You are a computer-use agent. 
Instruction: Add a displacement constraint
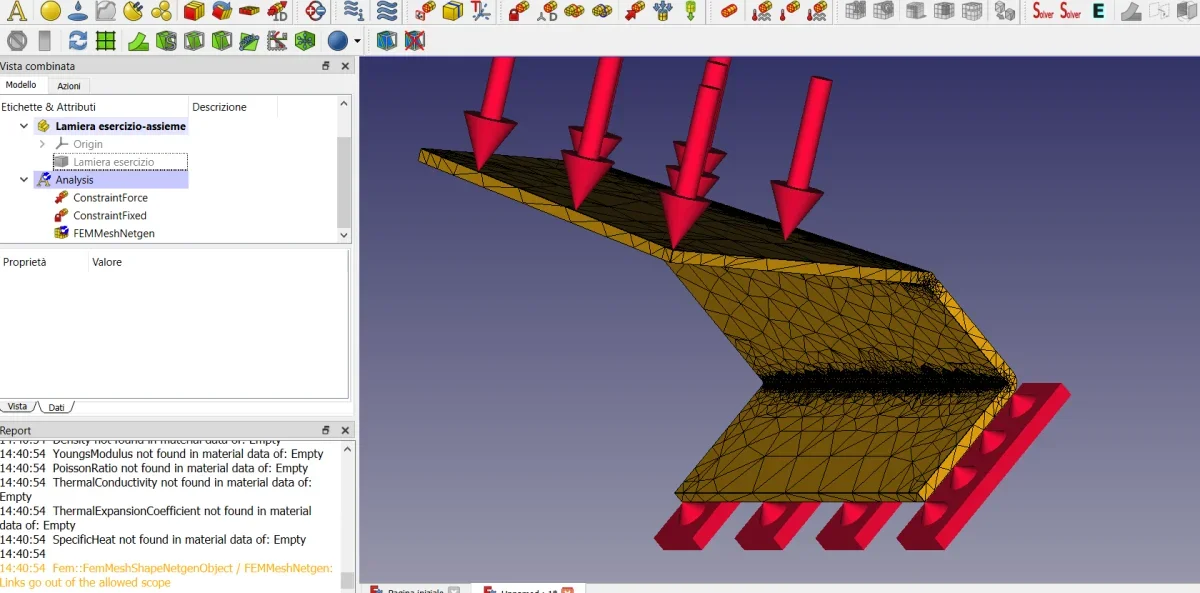coord(548,11)
